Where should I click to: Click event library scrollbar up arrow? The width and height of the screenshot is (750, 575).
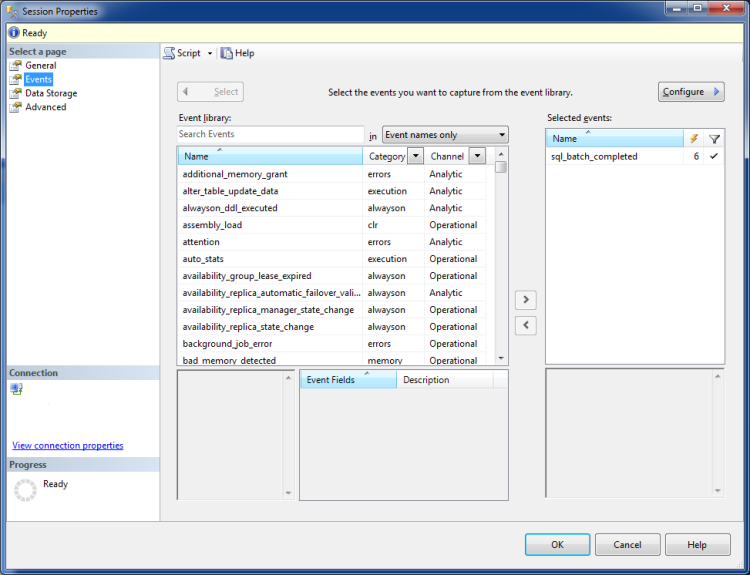[501, 154]
